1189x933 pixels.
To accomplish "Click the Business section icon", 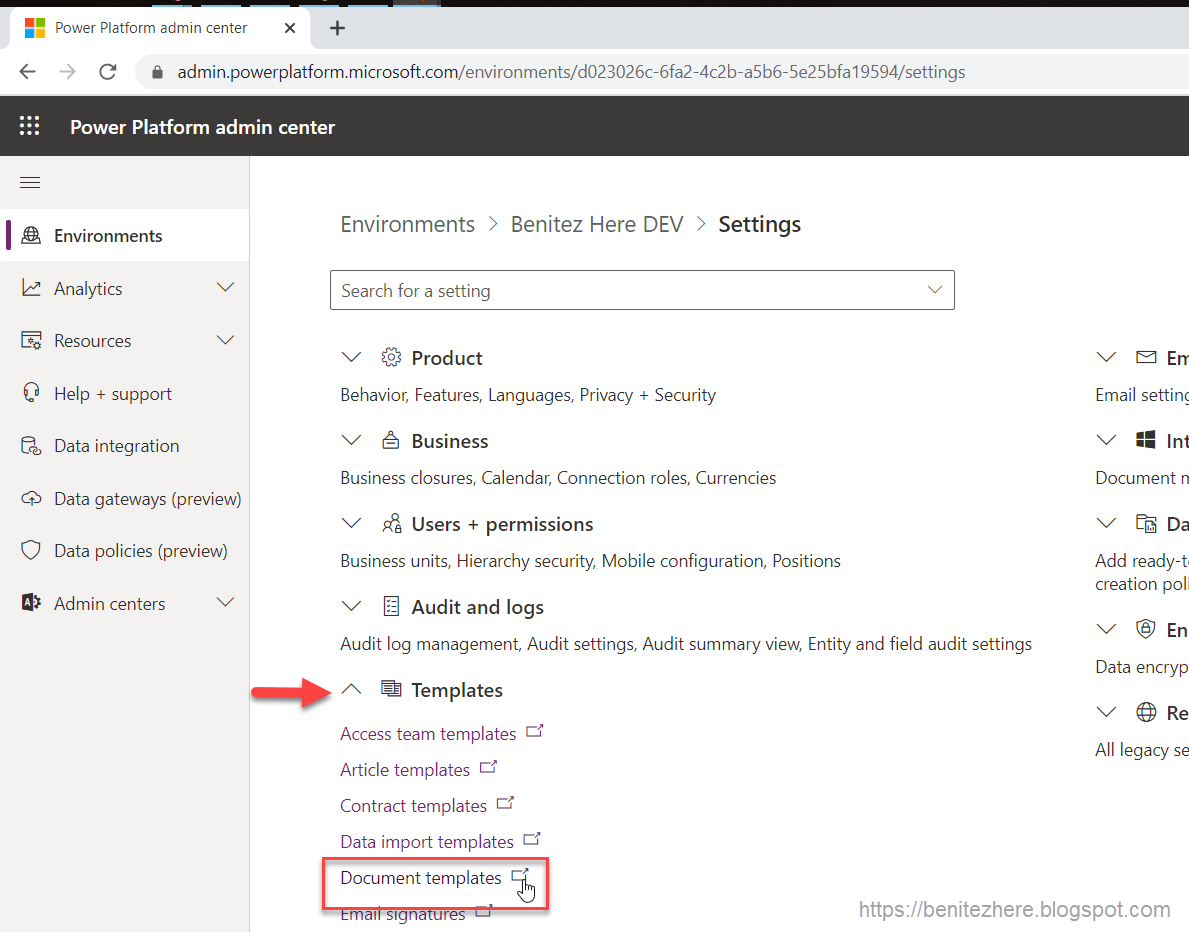I will [391, 440].
